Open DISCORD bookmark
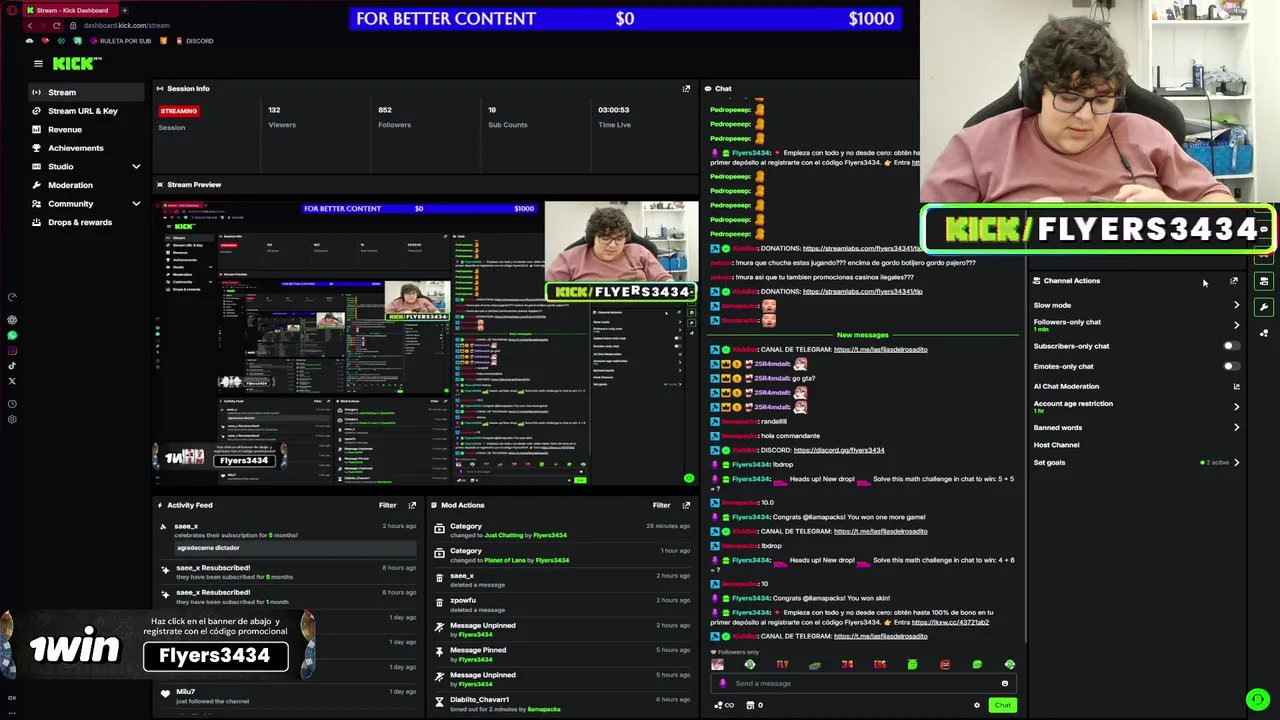This screenshot has width=1280, height=720. pyautogui.click(x=194, y=41)
